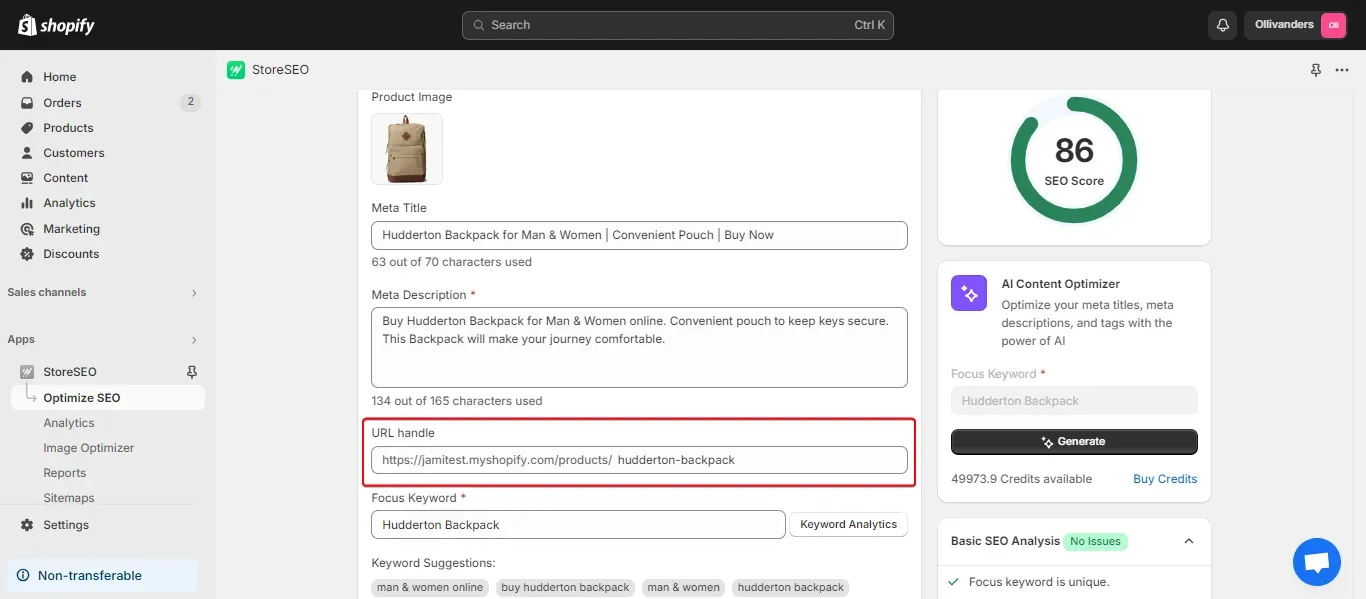
Task: Click the Meta Description text area
Action: (x=639, y=347)
